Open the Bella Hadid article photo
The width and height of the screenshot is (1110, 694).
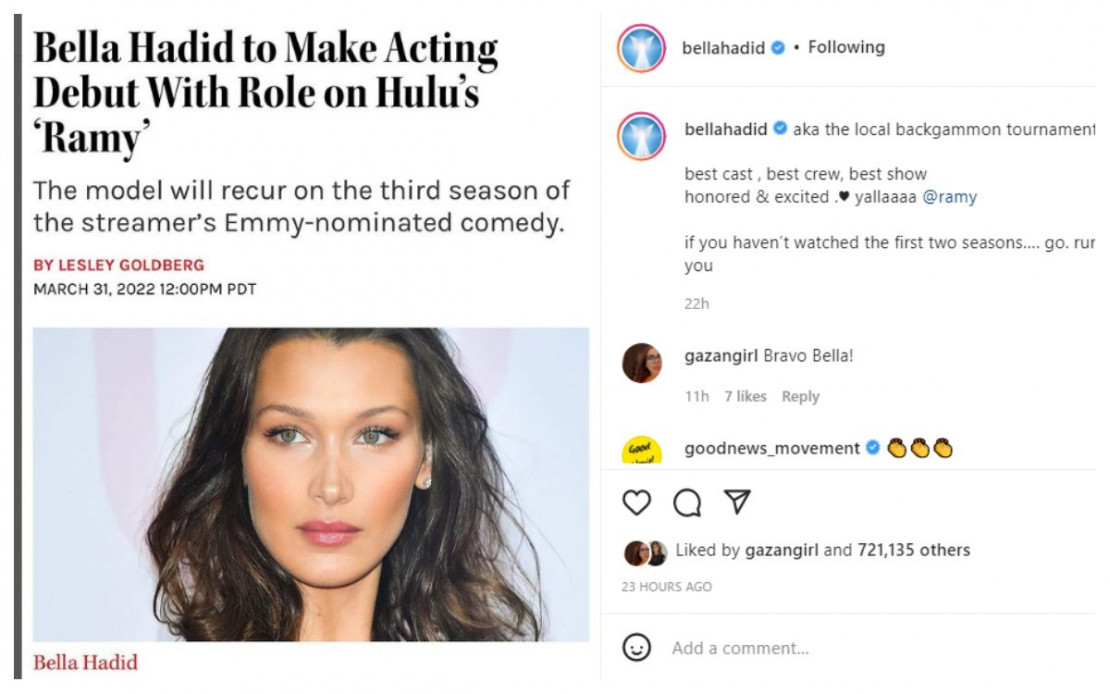[x=311, y=484]
